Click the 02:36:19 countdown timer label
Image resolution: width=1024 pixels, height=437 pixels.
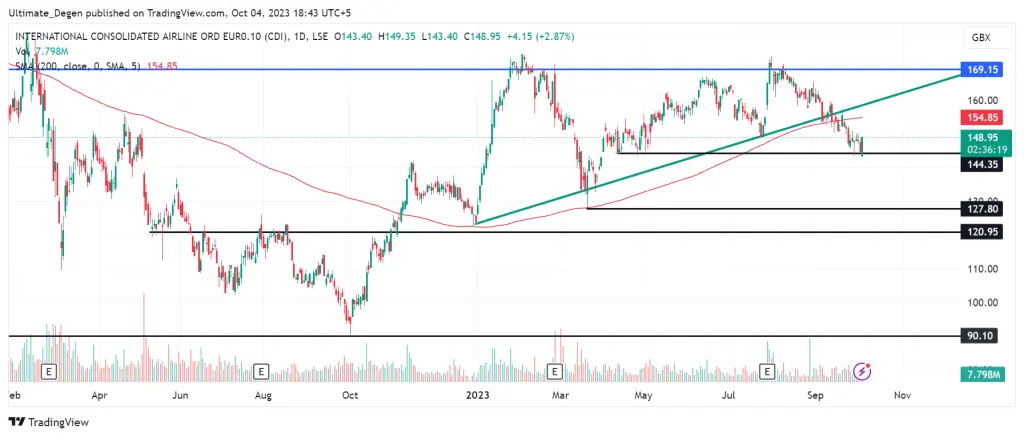click(989, 150)
